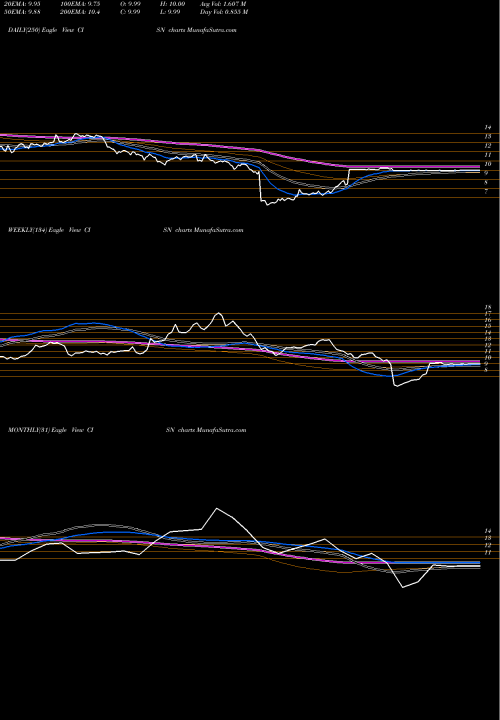500x720 pixels.
Task: Click the 200EMA value readout
Action: tap(79, 12)
